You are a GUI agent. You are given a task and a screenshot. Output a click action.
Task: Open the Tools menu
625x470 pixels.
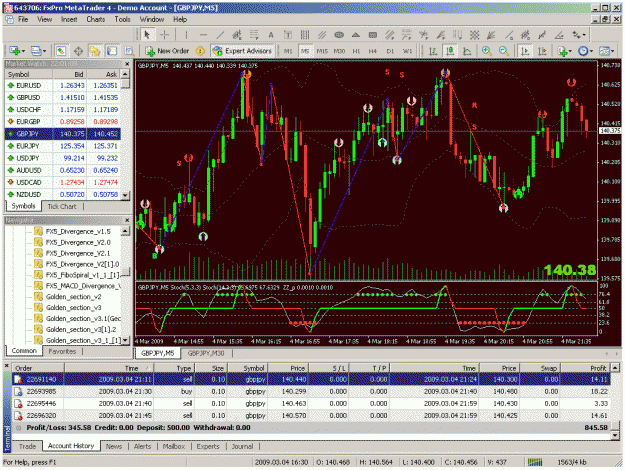coord(122,19)
